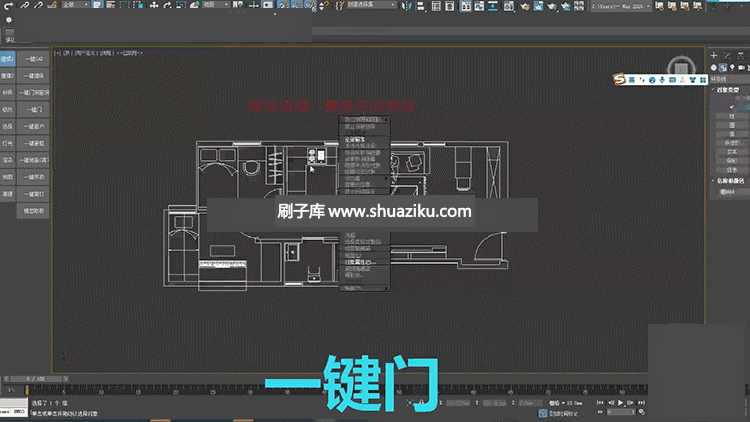Click the Redo arrow icon

pos(8,5)
